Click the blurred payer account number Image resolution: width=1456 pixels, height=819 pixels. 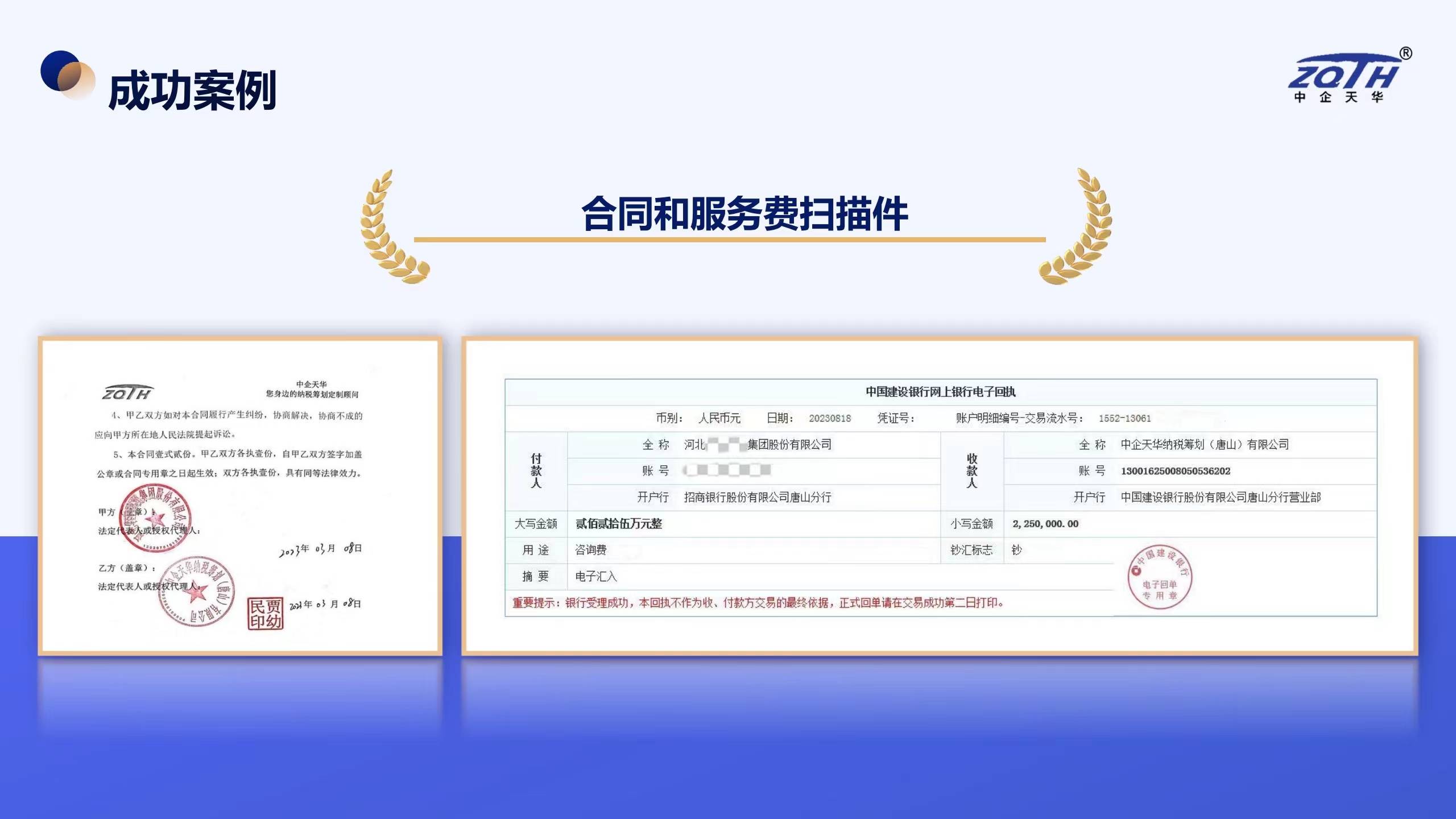tap(727, 470)
